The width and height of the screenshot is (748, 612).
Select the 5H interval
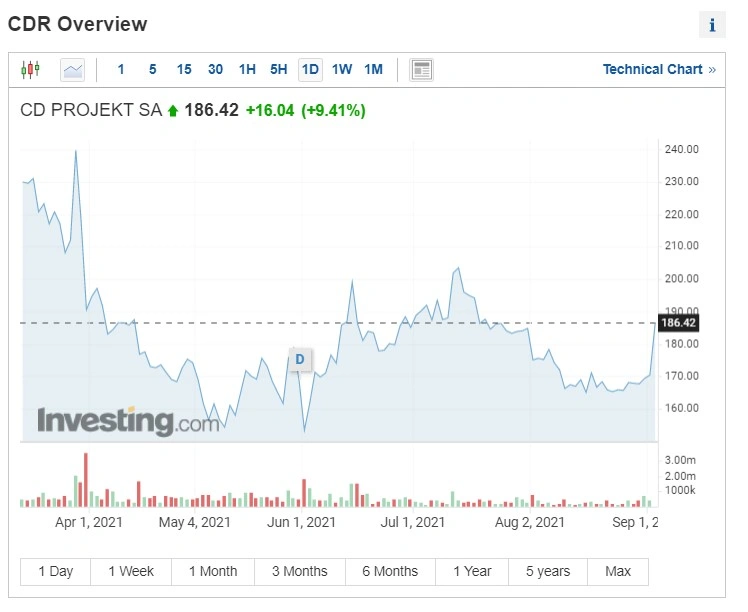pyautogui.click(x=279, y=70)
